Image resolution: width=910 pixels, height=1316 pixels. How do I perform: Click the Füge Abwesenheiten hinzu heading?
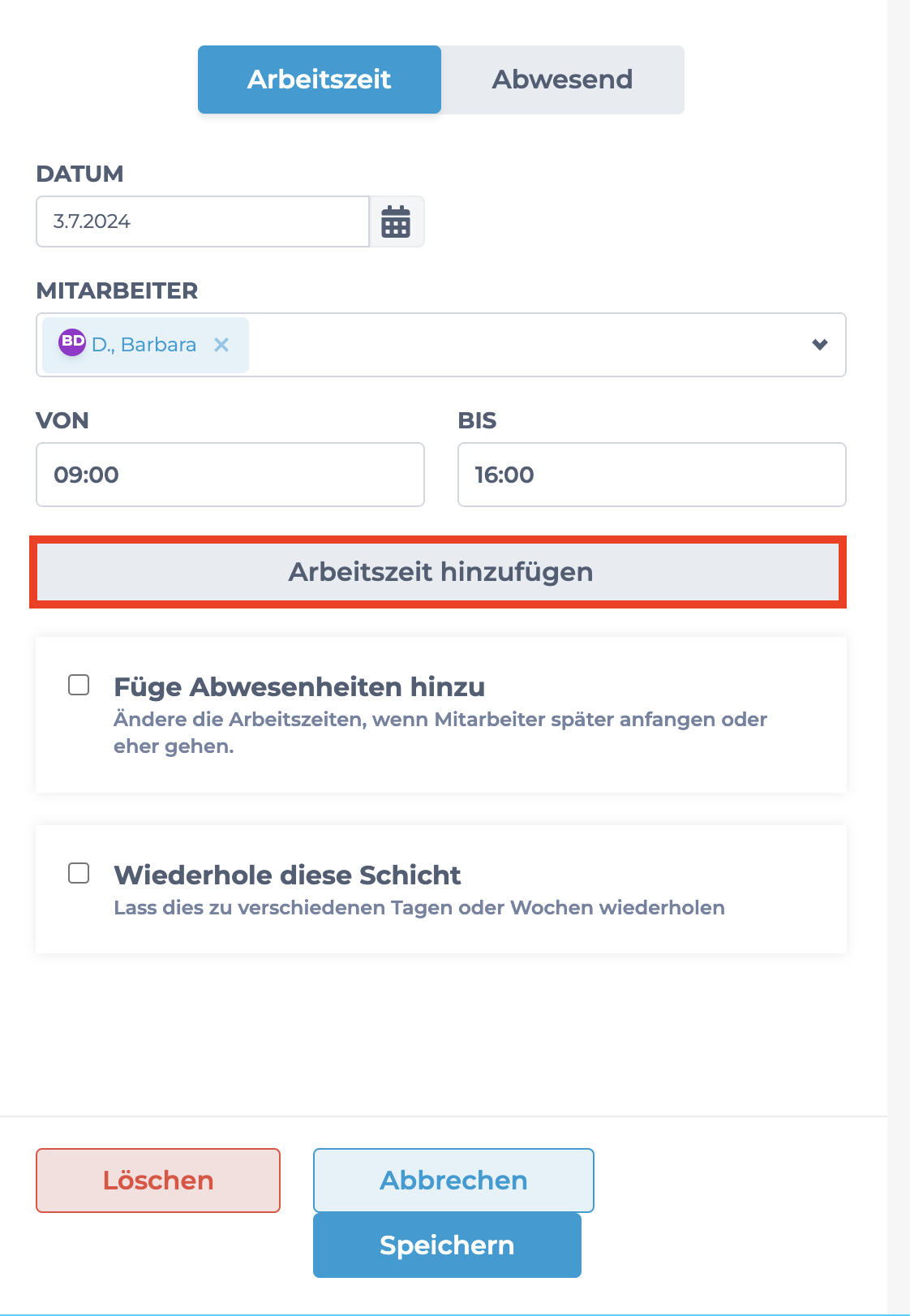click(299, 687)
